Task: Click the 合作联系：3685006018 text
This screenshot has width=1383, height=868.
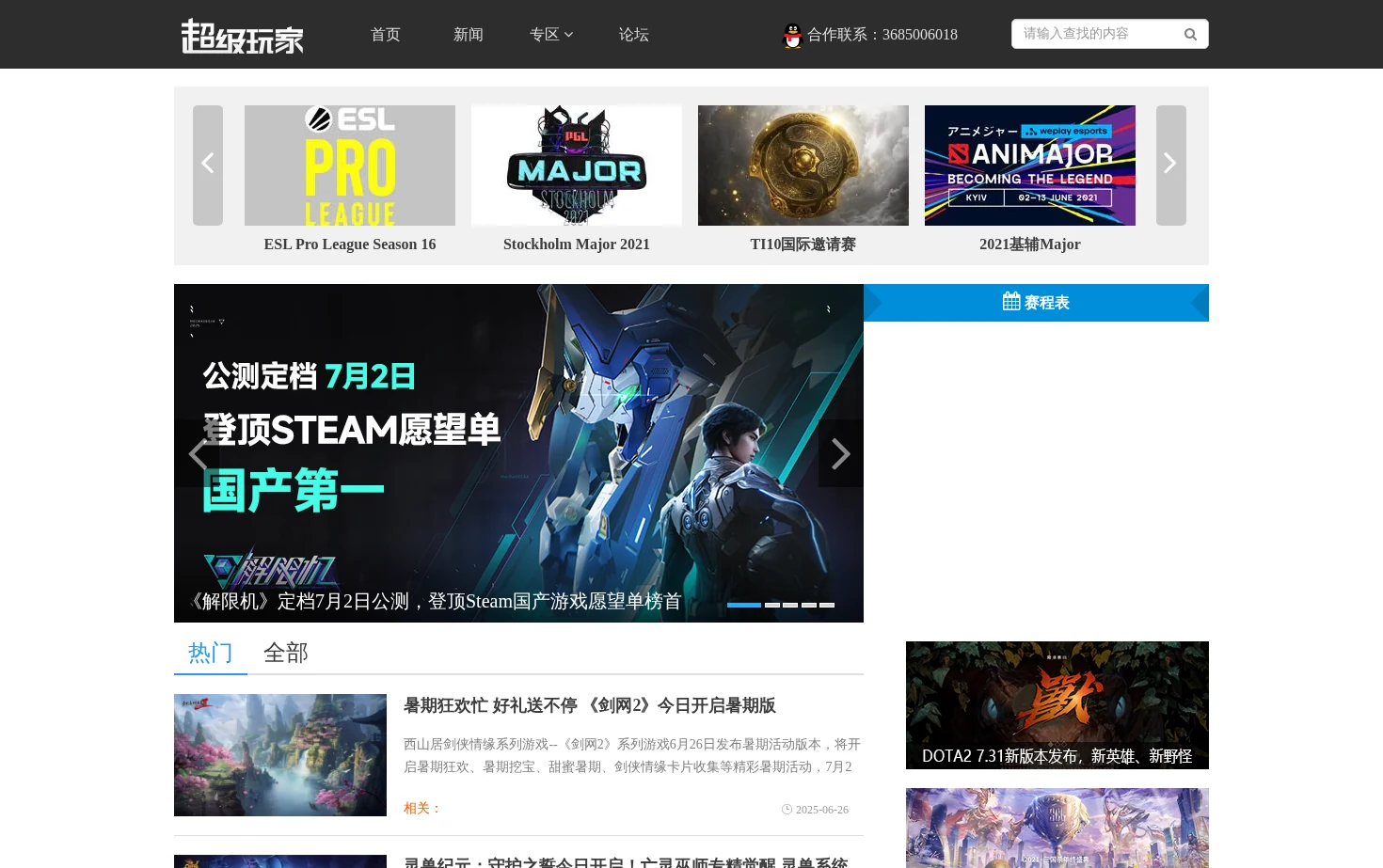Action: tap(882, 35)
